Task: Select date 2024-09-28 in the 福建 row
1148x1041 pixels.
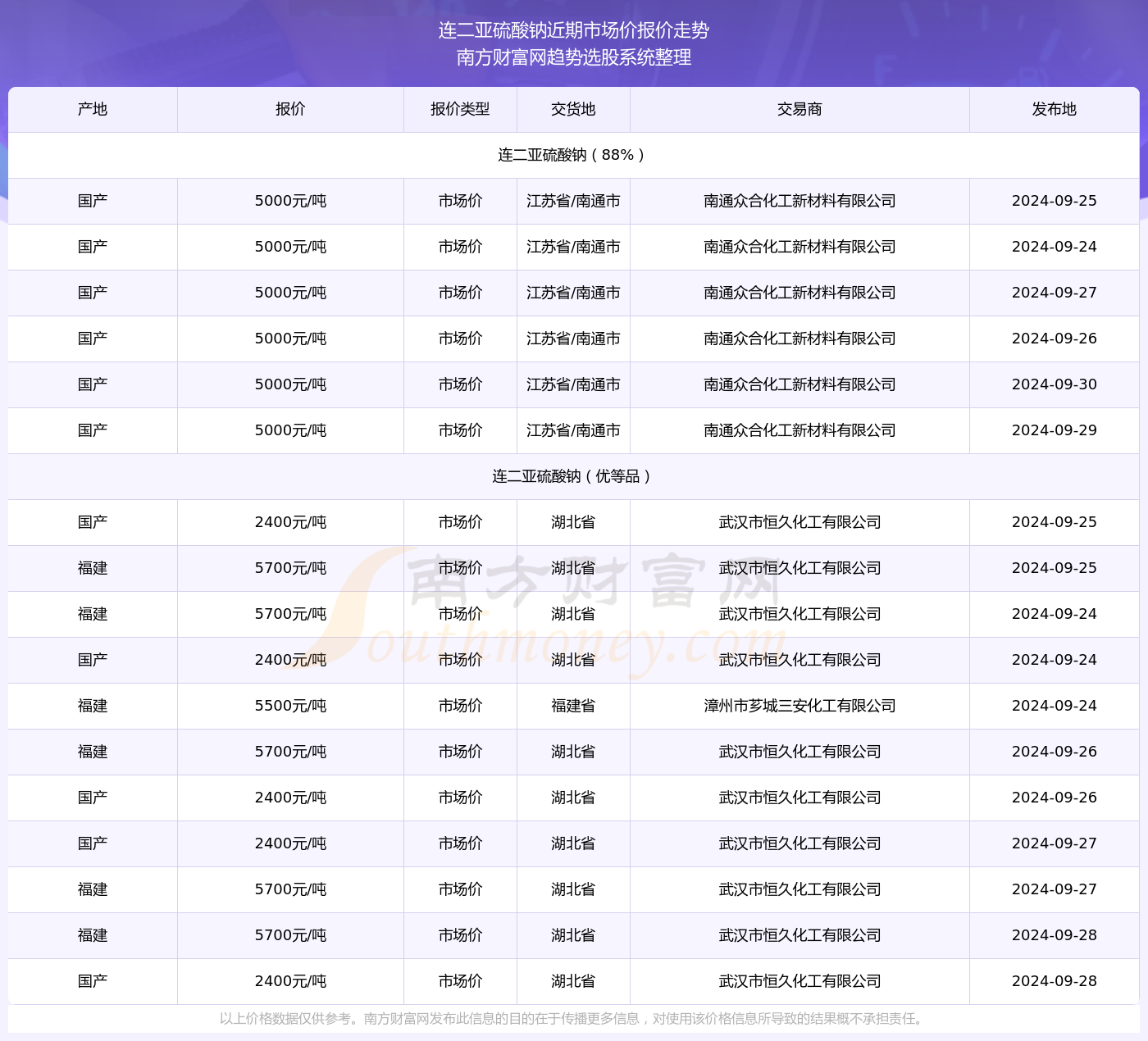Action: pyautogui.click(x=1054, y=935)
